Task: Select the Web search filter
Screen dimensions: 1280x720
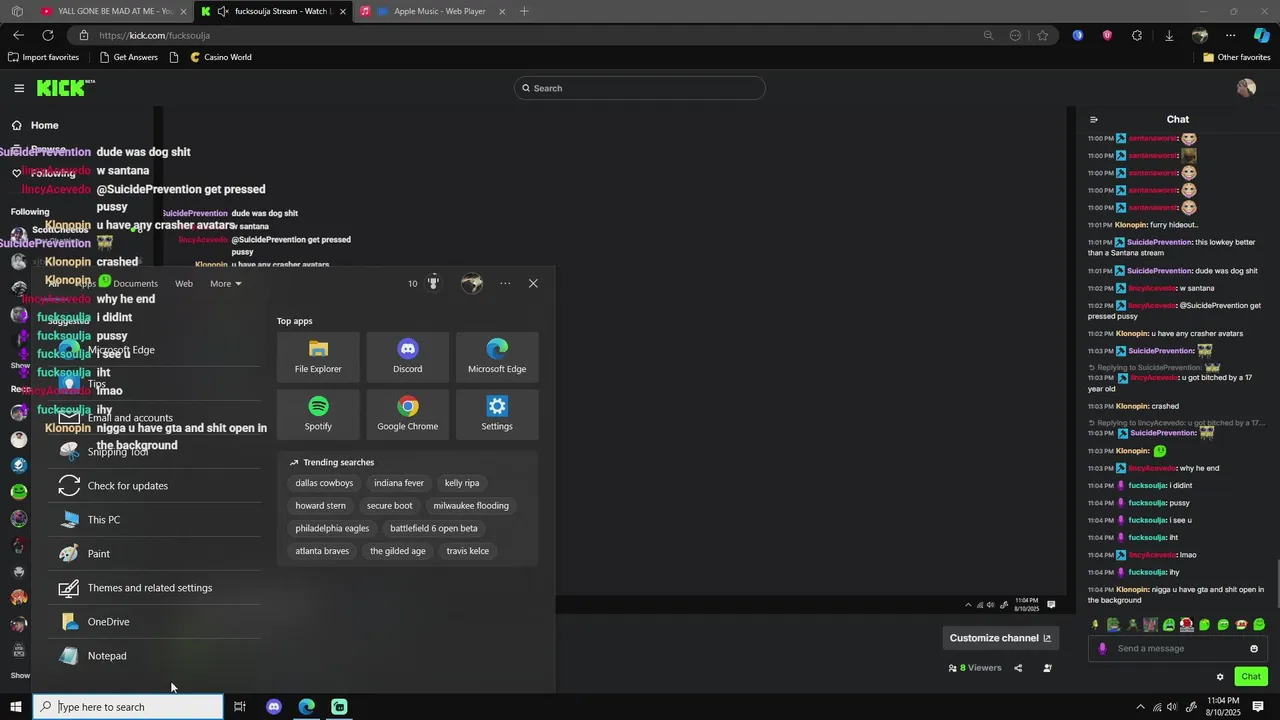Action: click(x=184, y=283)
